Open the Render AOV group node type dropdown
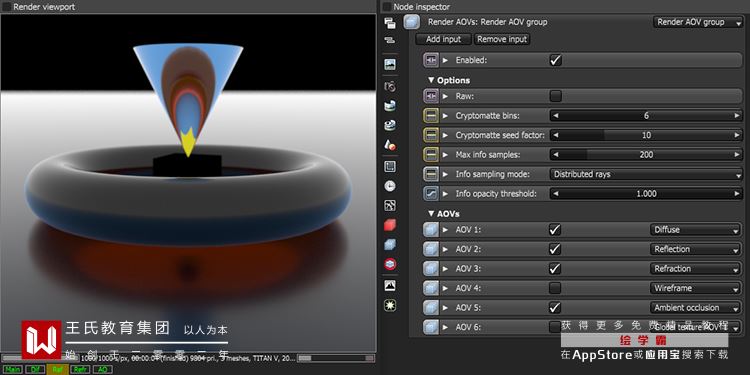 [697, 22]
